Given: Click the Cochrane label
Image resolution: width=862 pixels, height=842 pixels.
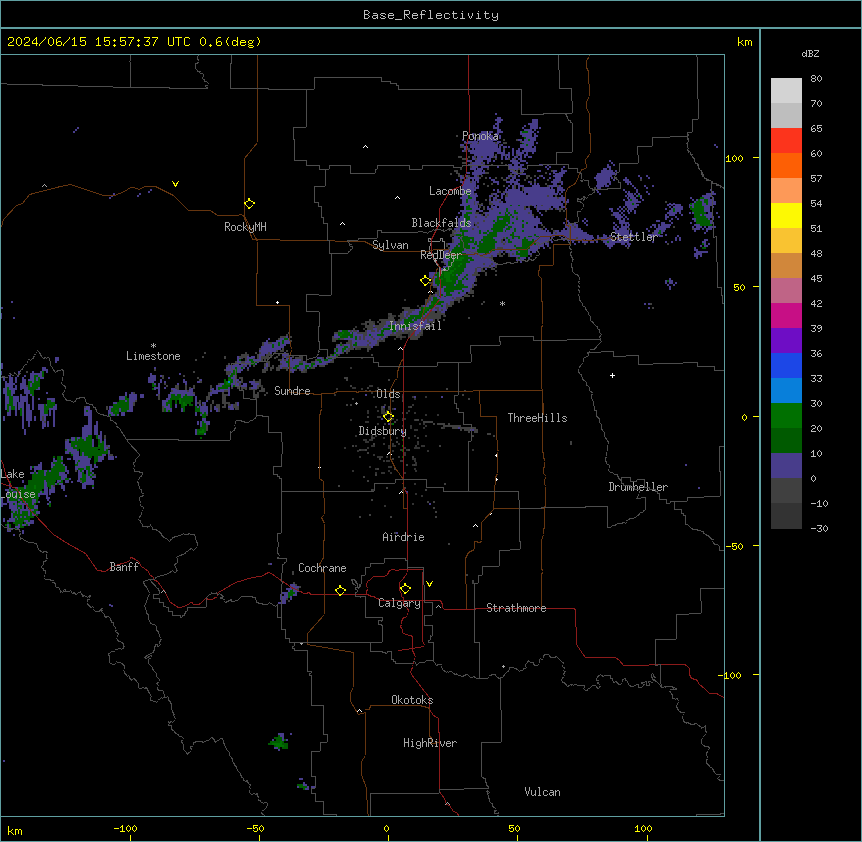Looking at the screenshot, I should point(322,568).
